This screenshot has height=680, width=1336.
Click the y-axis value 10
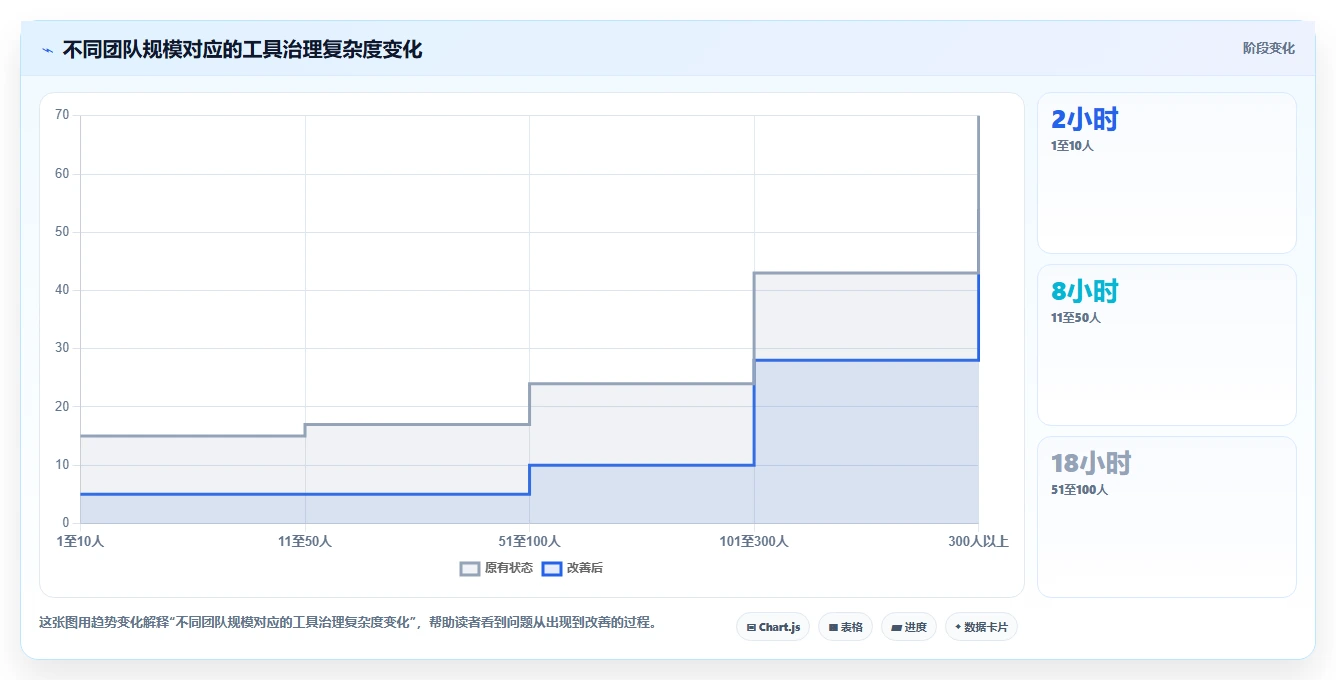pyautogui.click(x=62, y=465)
